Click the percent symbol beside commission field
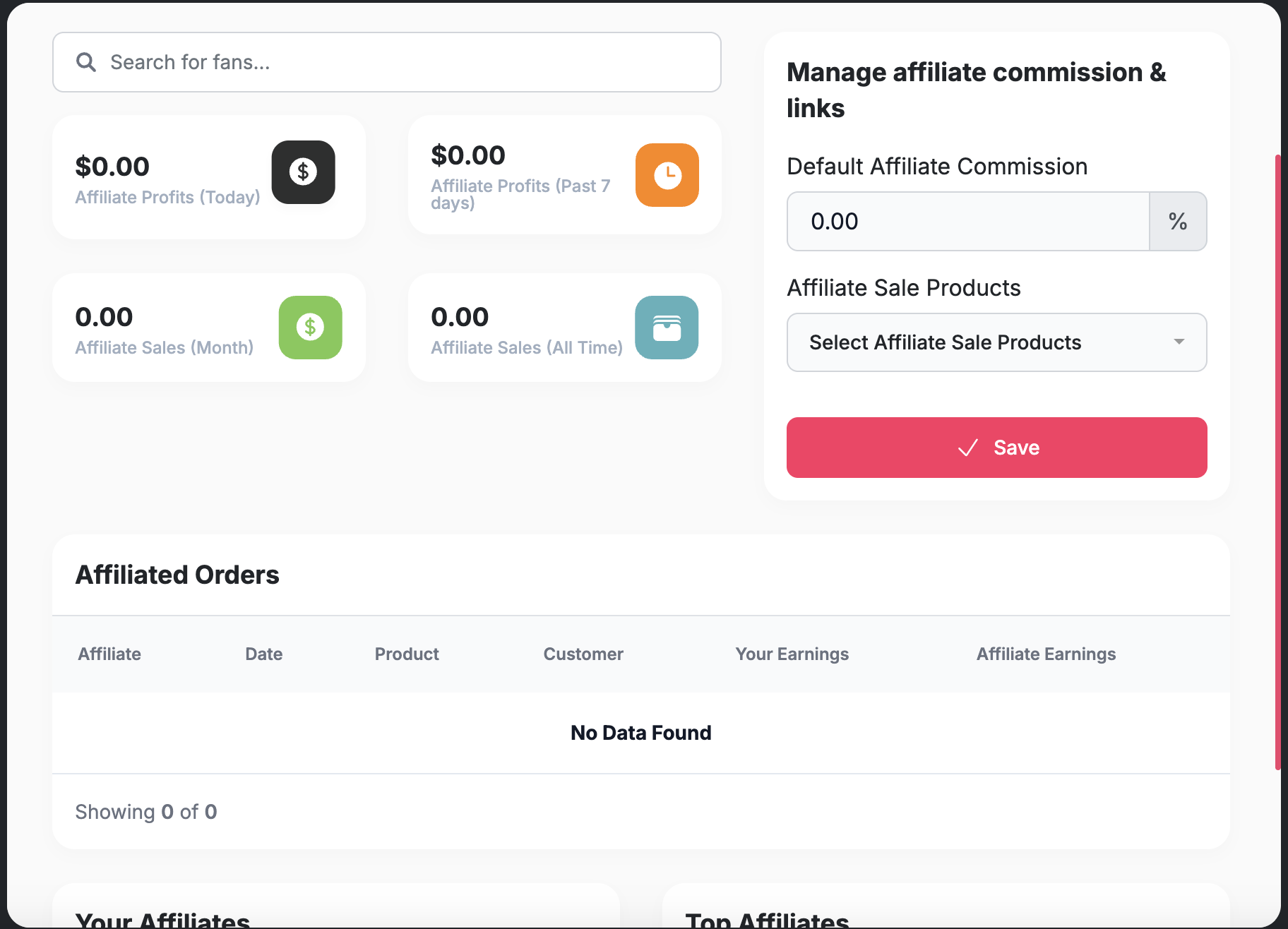 tap(1178, 221)
